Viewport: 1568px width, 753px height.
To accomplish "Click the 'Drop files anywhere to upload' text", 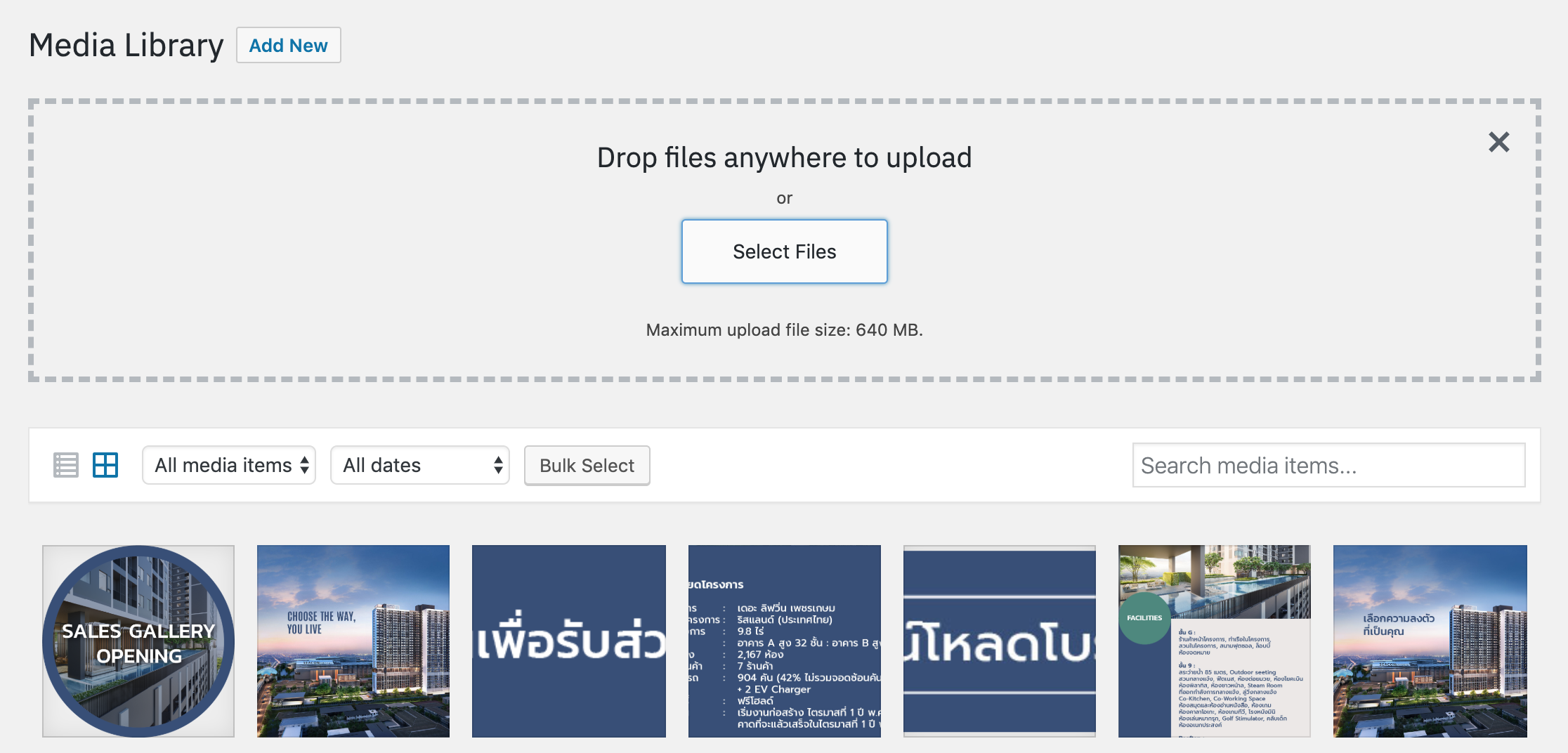I will (784, 158).
